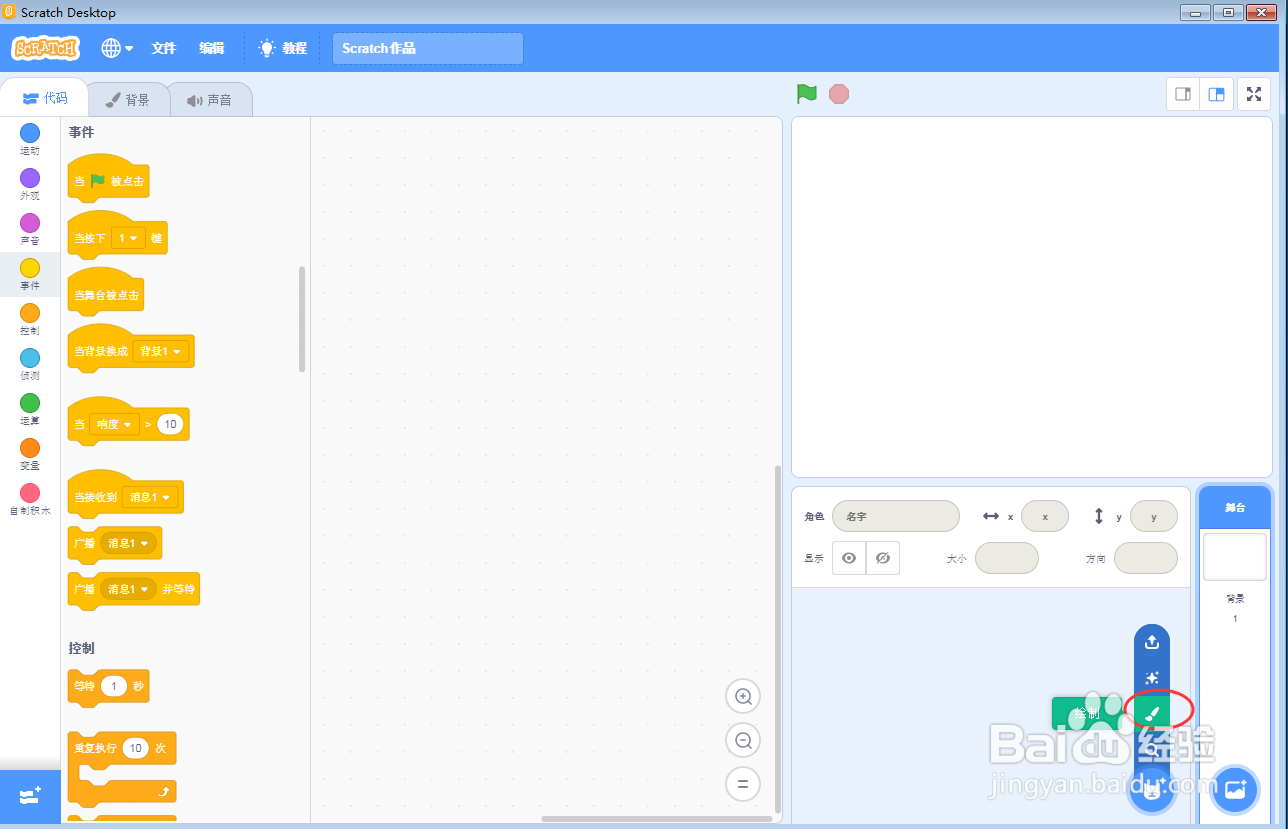Image resolution: width=1288 pixels, height=829 pixels.
Task: Select the 事件 block category
Action: click(x=30, y=274)
